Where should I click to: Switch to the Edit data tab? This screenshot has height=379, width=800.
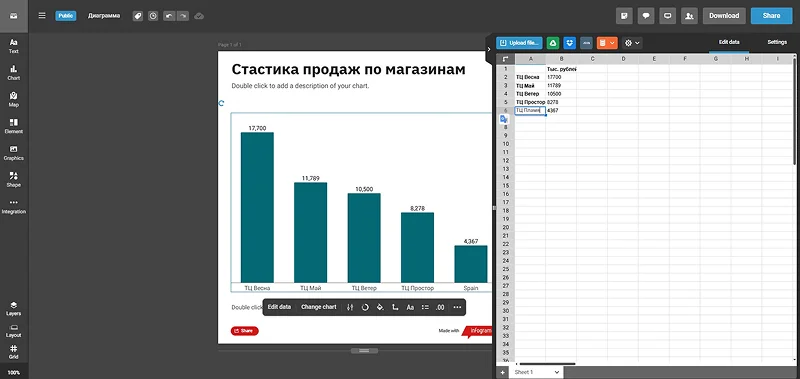coord(729,42)
